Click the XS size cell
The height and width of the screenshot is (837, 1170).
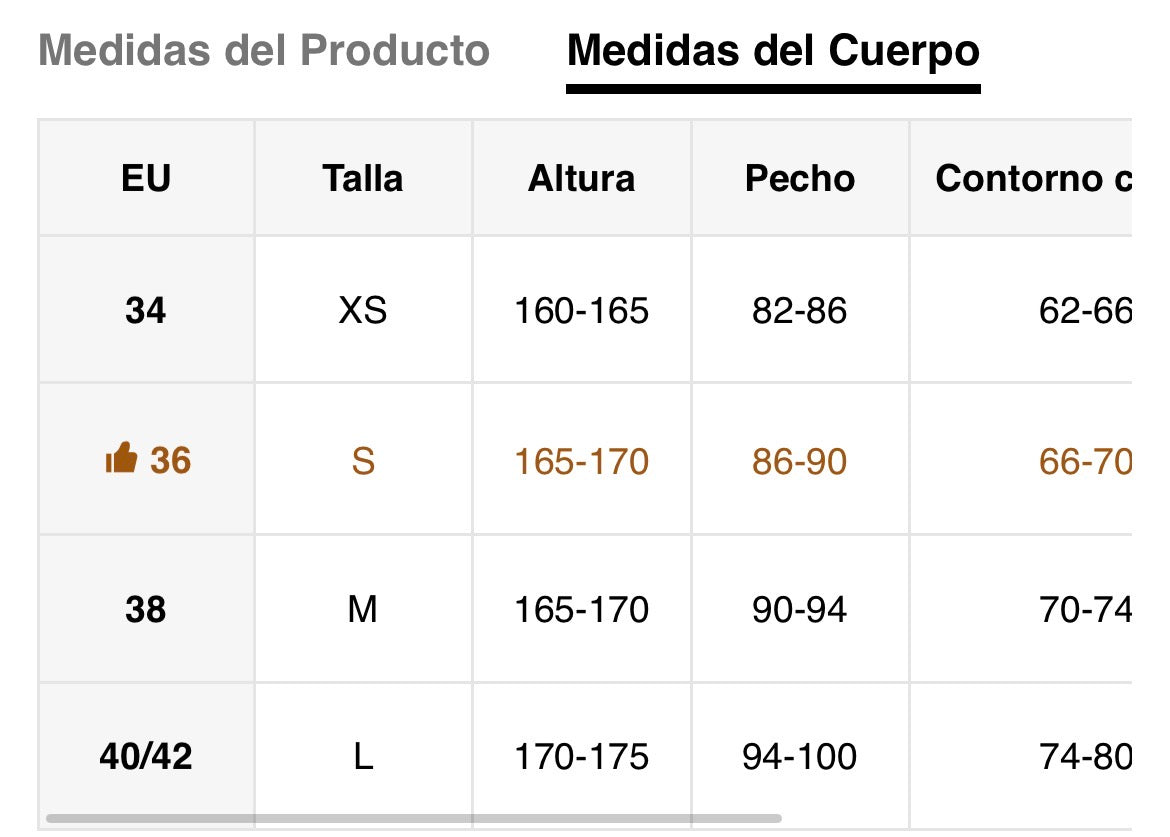point(363,311)
